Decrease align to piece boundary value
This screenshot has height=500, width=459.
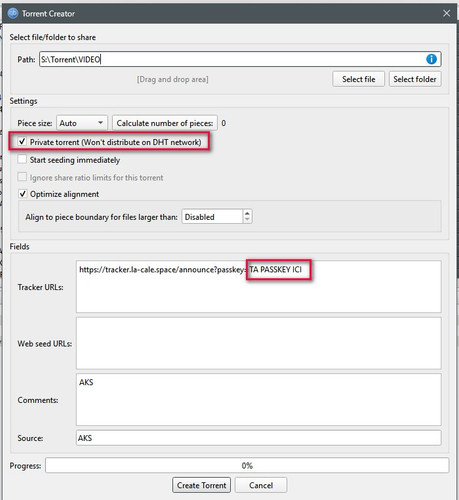[247, 220]
